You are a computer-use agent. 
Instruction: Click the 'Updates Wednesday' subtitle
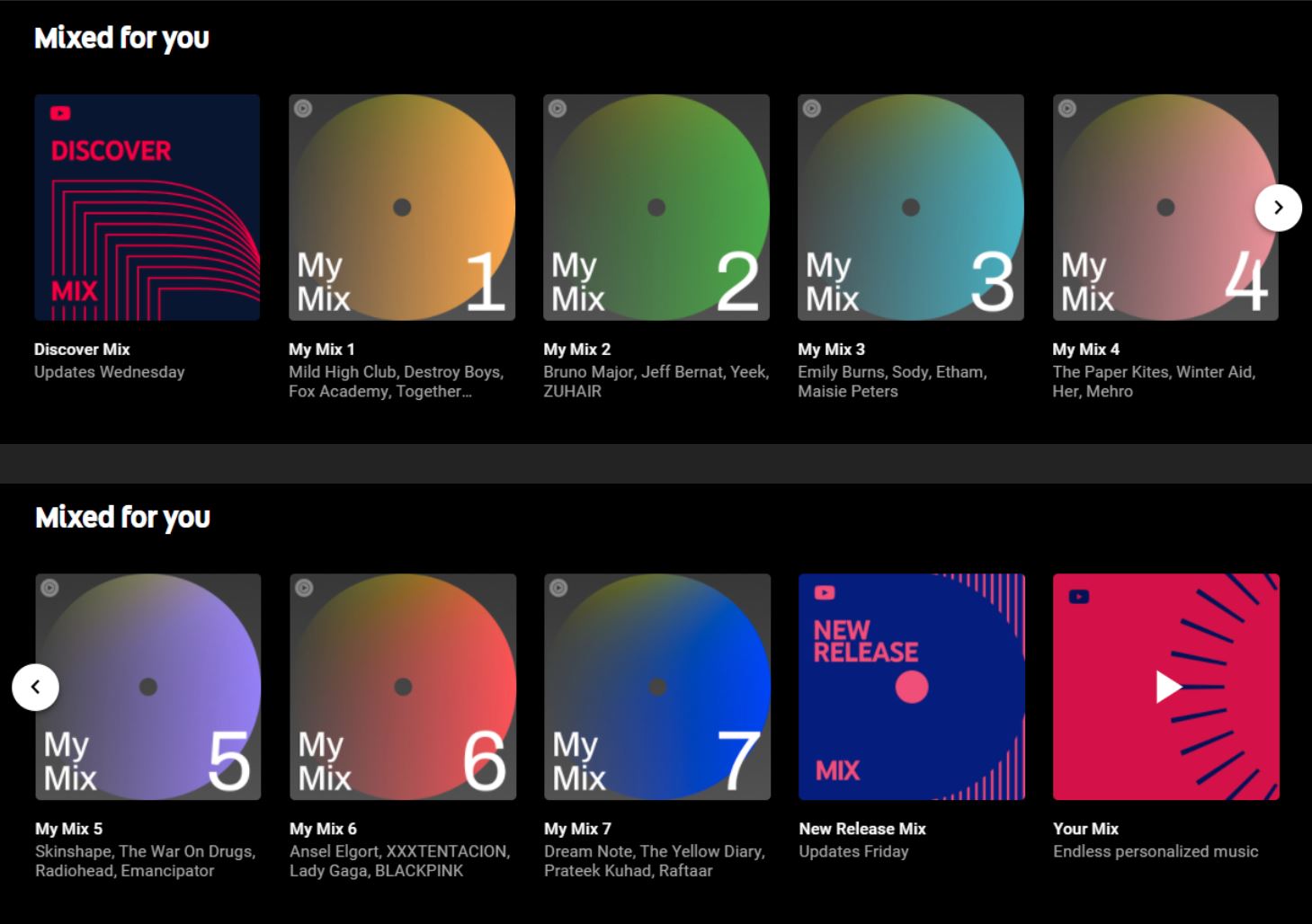pyautogui.click(x=109, y=372)
